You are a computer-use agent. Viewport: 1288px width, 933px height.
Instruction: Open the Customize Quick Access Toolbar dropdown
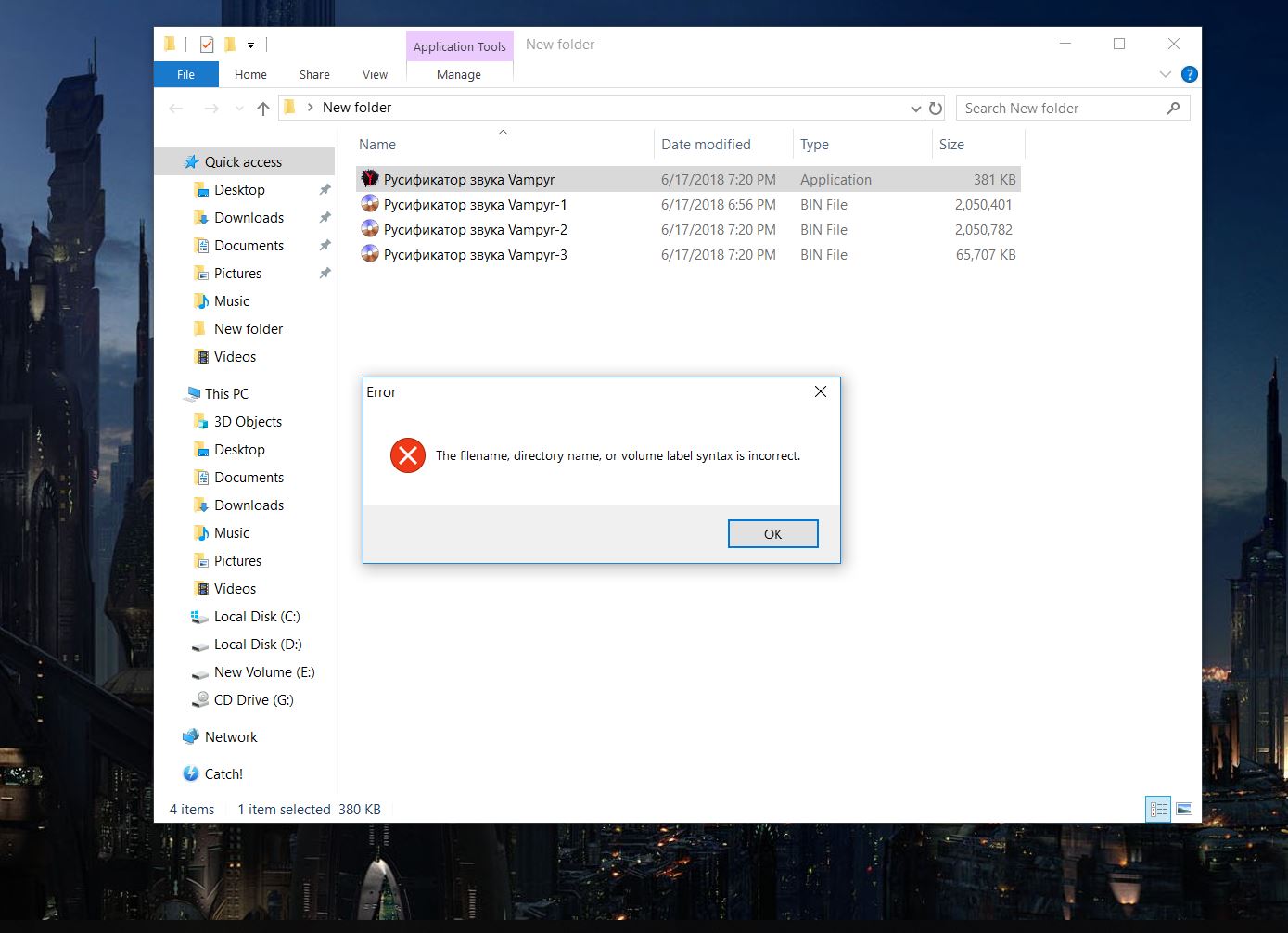pos(250,45)
